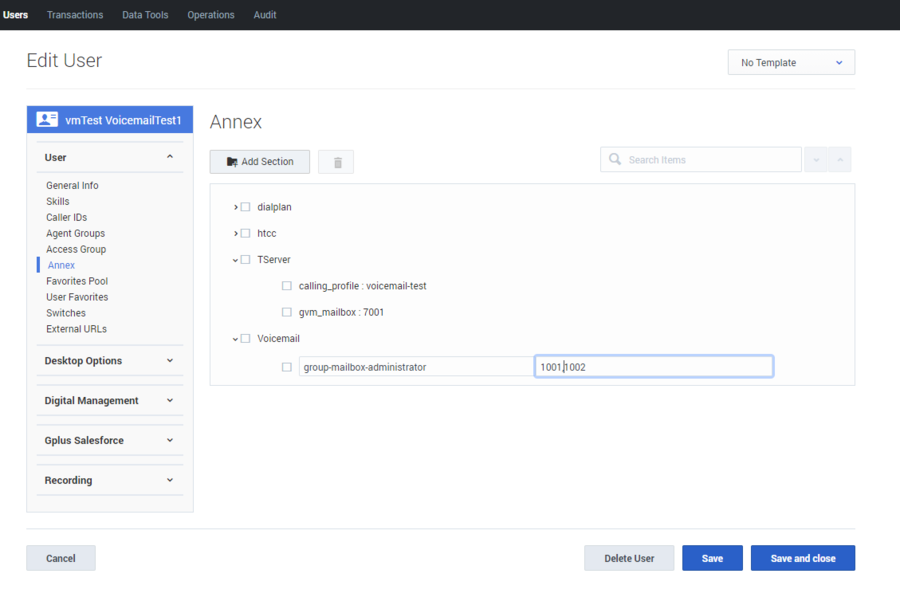Click the search previous up-arrow button
The width and height of the screenshot is (900, 605).
click(840, 160)
